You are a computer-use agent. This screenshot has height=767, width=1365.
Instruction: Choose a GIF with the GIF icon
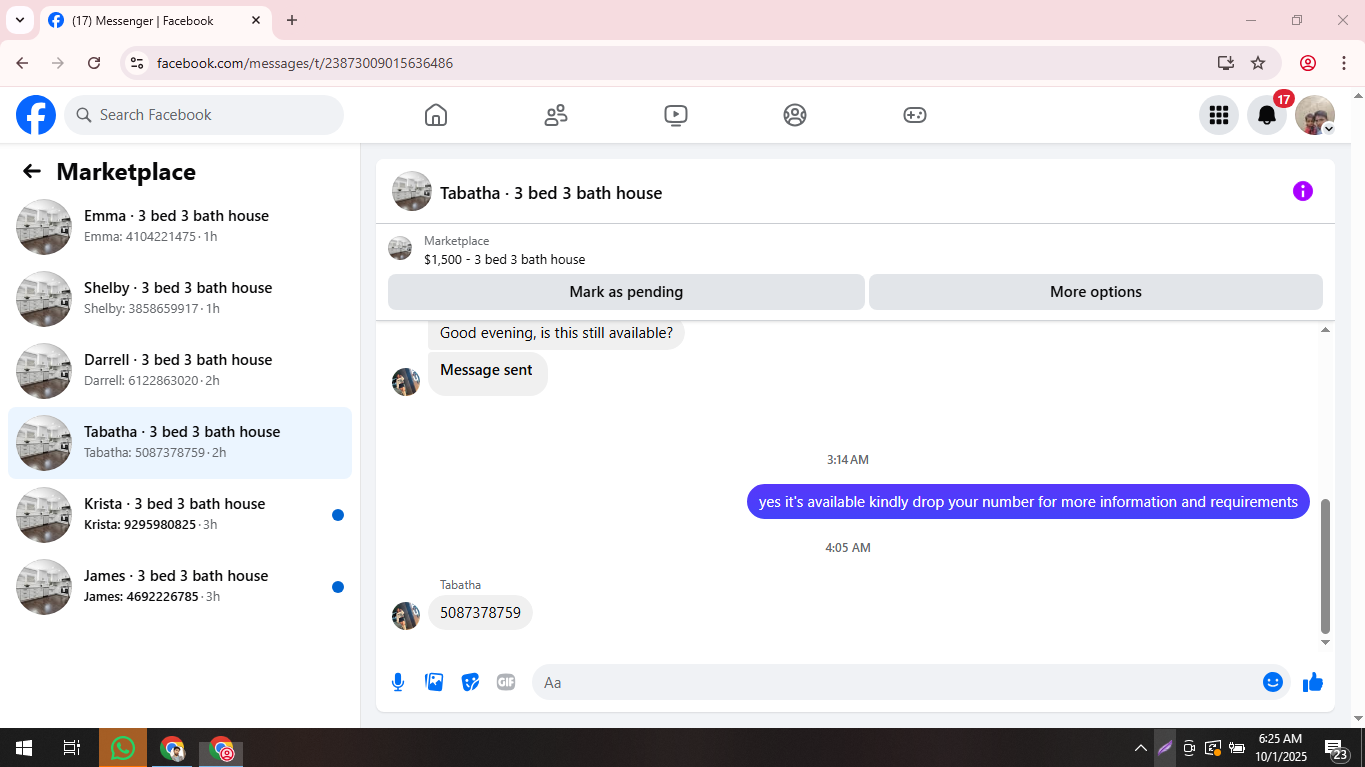tap(506, 682)
